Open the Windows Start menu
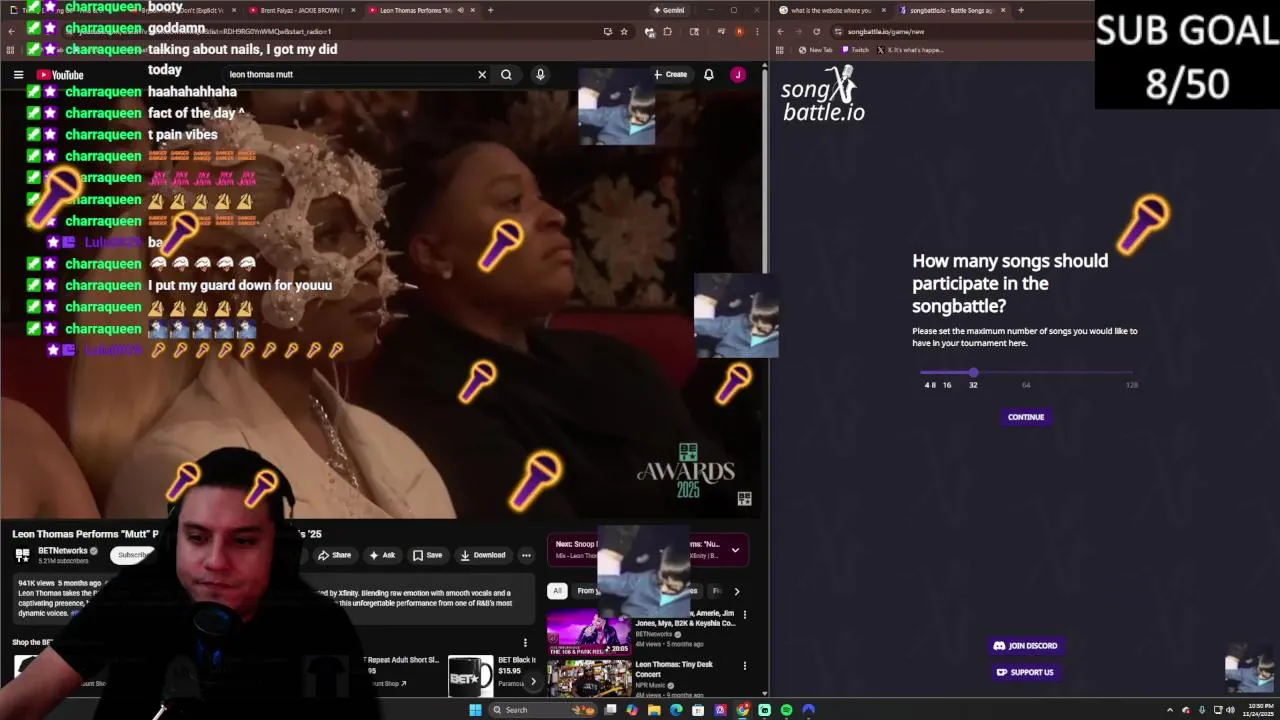Viewport: 1280px width, 720px height. tap(475, 710)
